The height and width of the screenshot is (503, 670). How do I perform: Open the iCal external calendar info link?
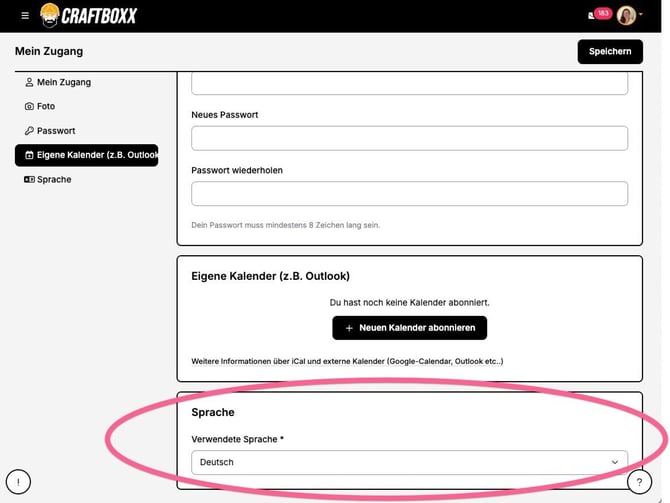tap(347, 361)
